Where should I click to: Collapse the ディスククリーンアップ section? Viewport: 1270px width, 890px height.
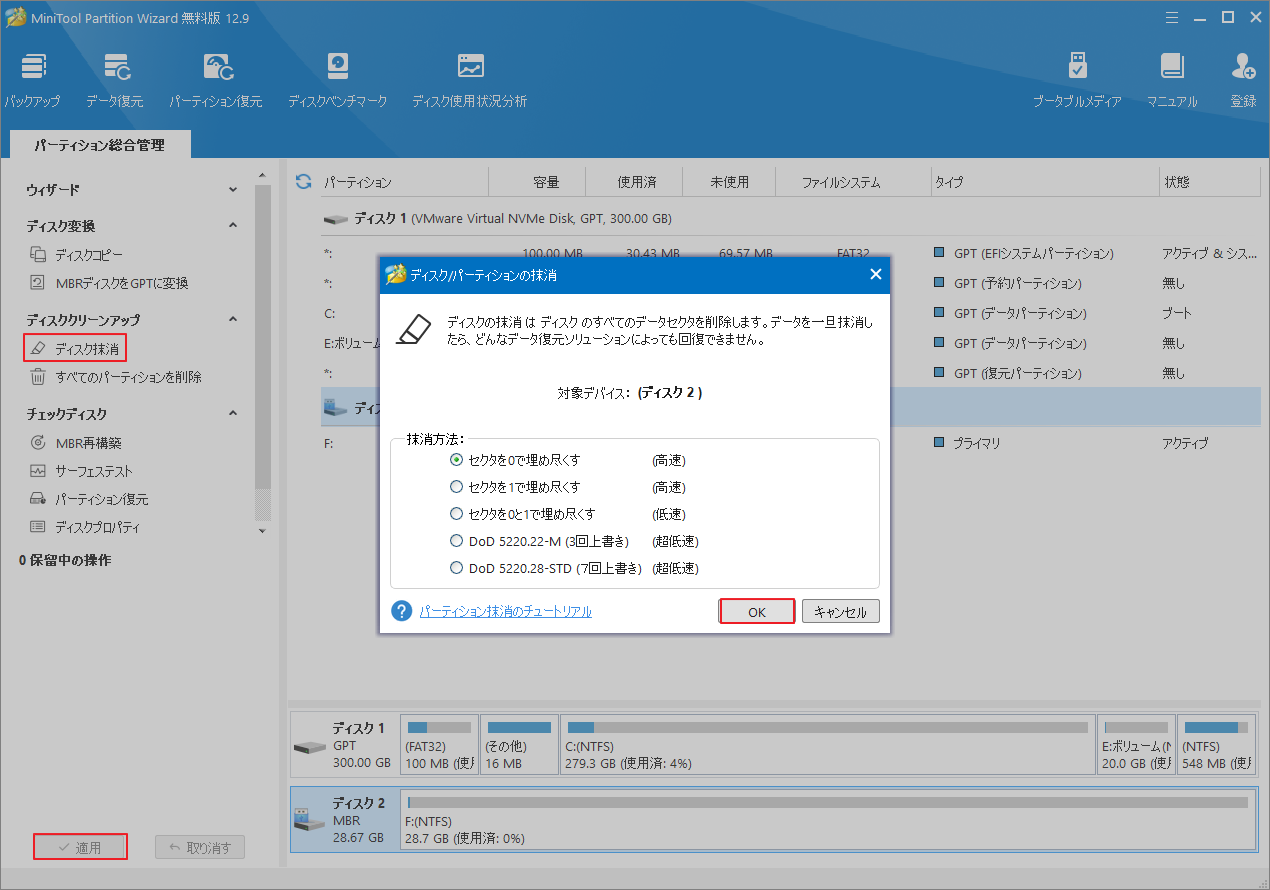tap(233, 320)
